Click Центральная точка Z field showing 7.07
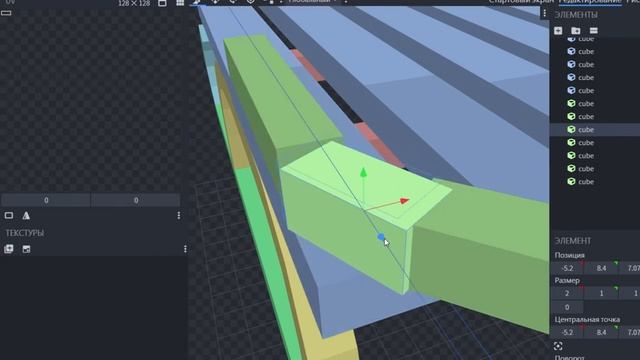Viewport: 640px width, 360px height. [630, 332]
